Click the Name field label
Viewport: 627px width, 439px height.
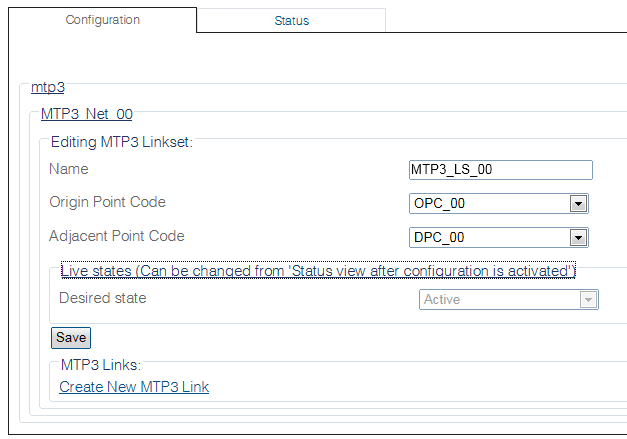(69, 169)
